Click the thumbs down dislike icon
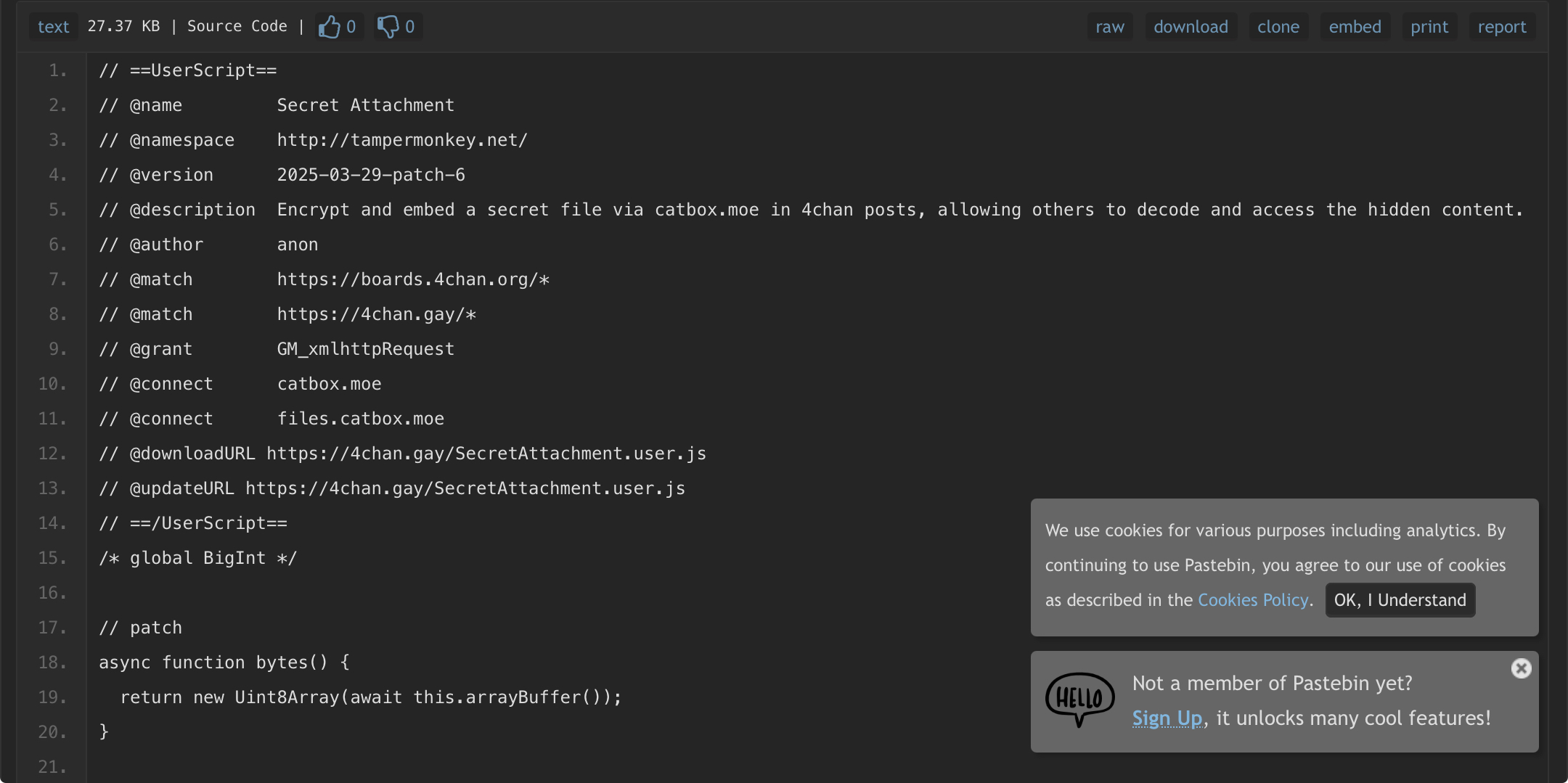 [388, 27]
